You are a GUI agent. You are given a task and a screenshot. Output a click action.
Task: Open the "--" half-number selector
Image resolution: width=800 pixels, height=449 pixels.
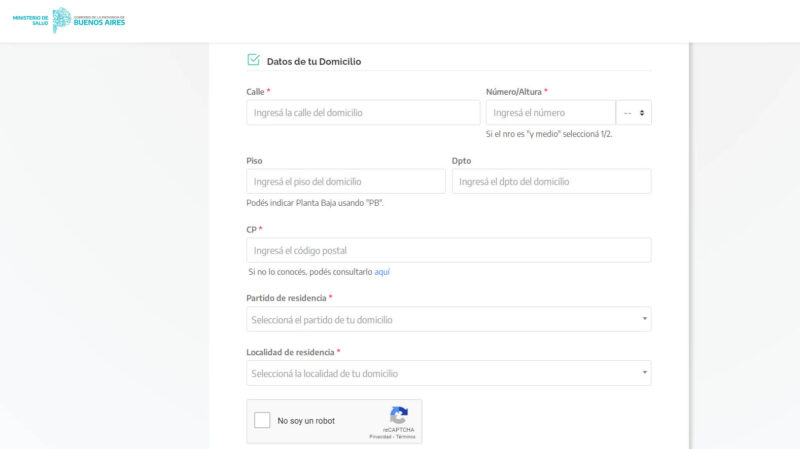pyautogui.click(x=634, y=113)
